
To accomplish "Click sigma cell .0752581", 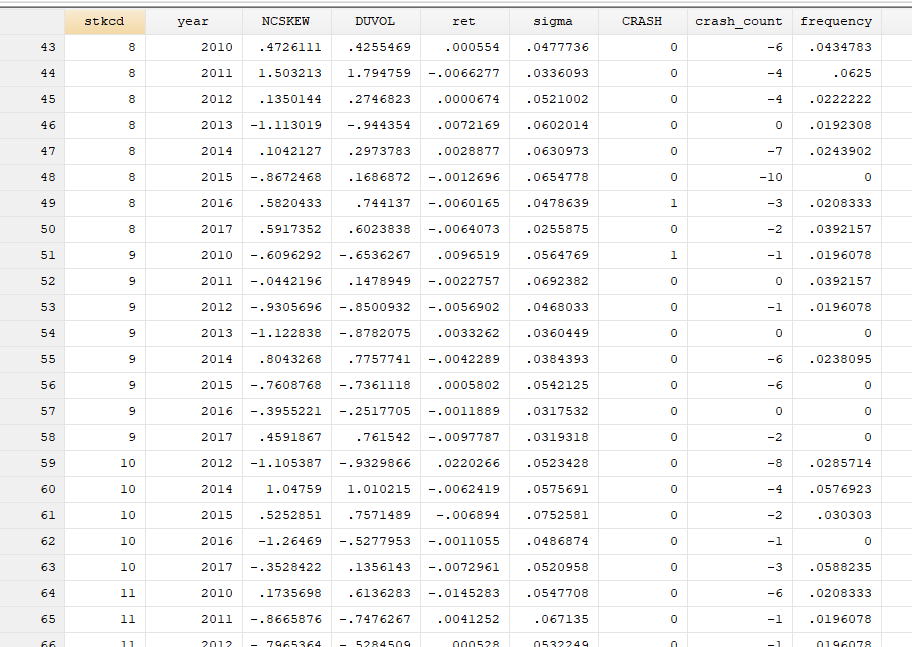I will (553, 515).
